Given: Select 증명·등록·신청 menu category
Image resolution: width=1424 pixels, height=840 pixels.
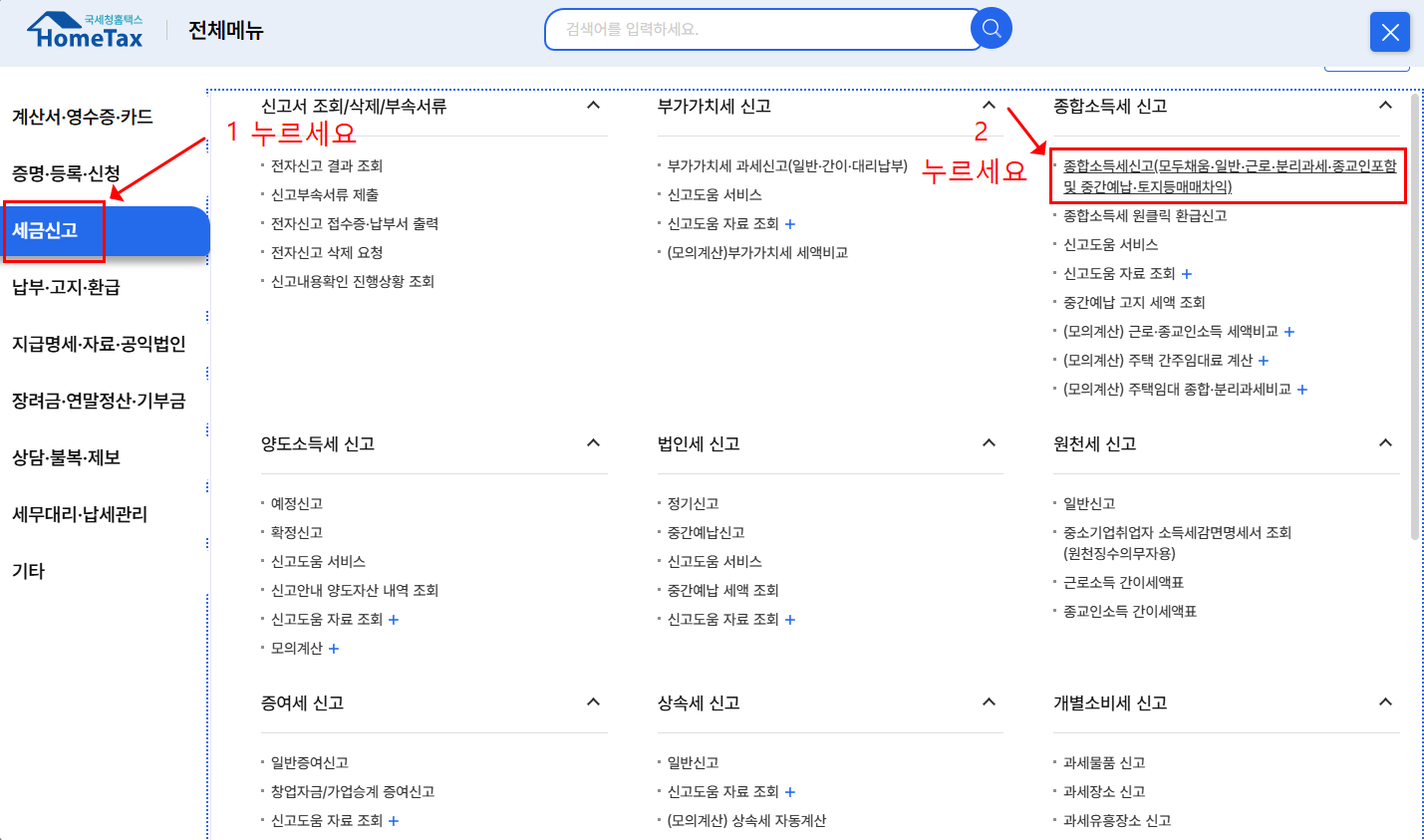Looking at the screenshot, I should click(66, 173).
